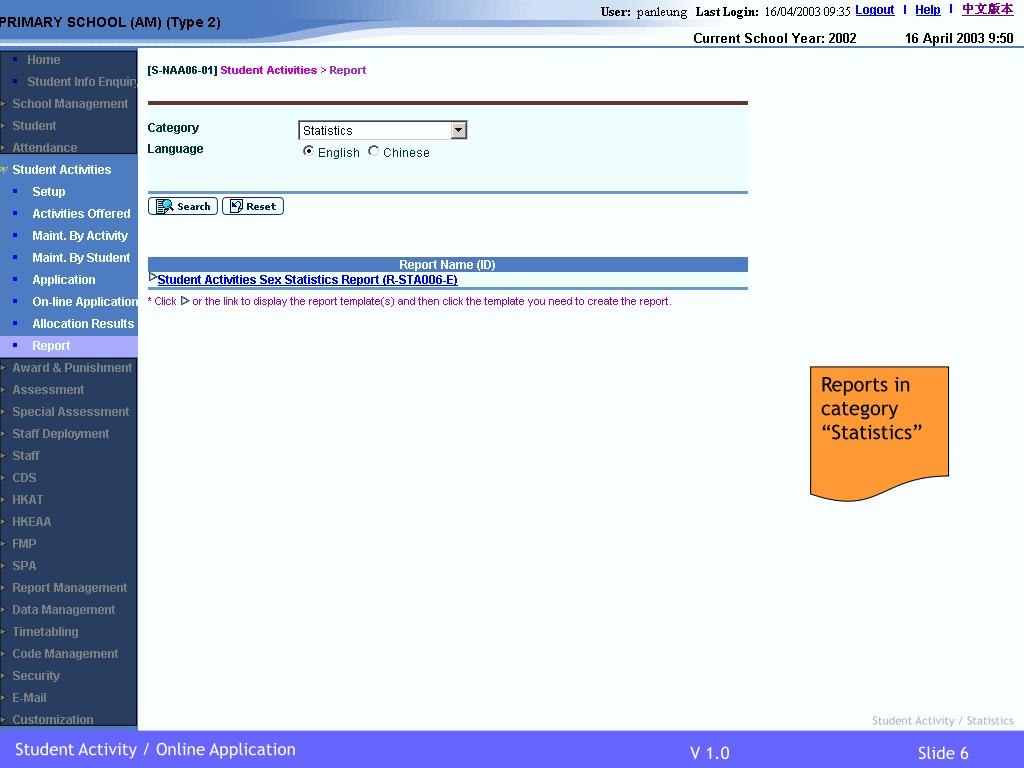The width and height of the screenshot is (1024, 768).
Task: Collapse the Student Activities menu
Action: pos(61,170)
